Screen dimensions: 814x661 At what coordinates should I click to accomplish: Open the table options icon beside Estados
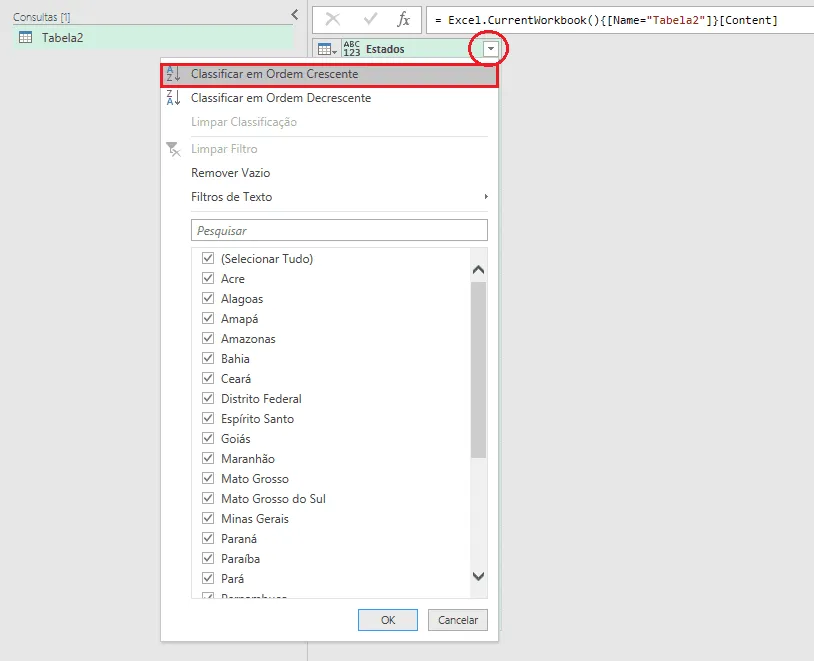tap(327, 49)
